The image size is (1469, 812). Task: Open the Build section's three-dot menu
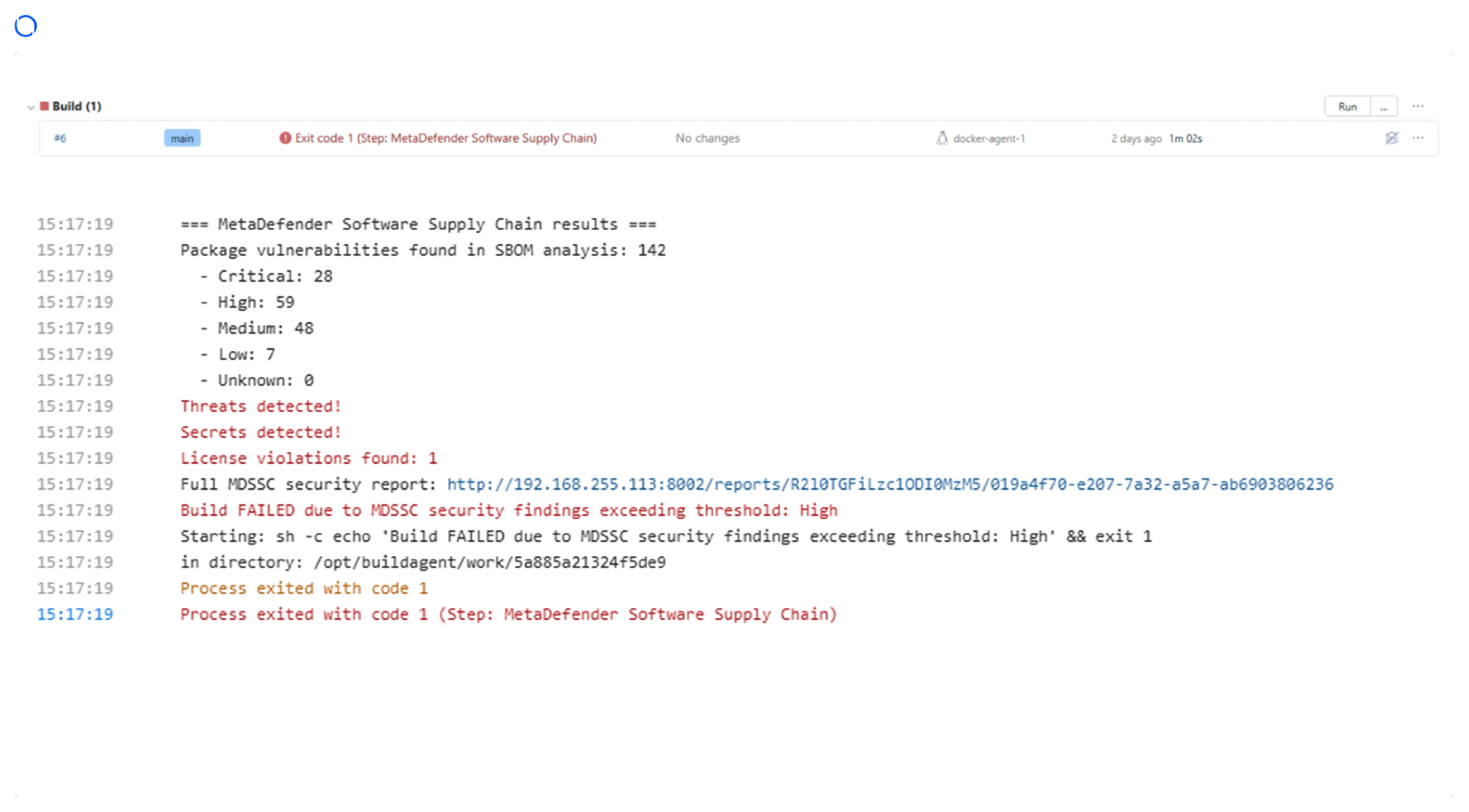pyautogui.click(x=1418, y=106)
